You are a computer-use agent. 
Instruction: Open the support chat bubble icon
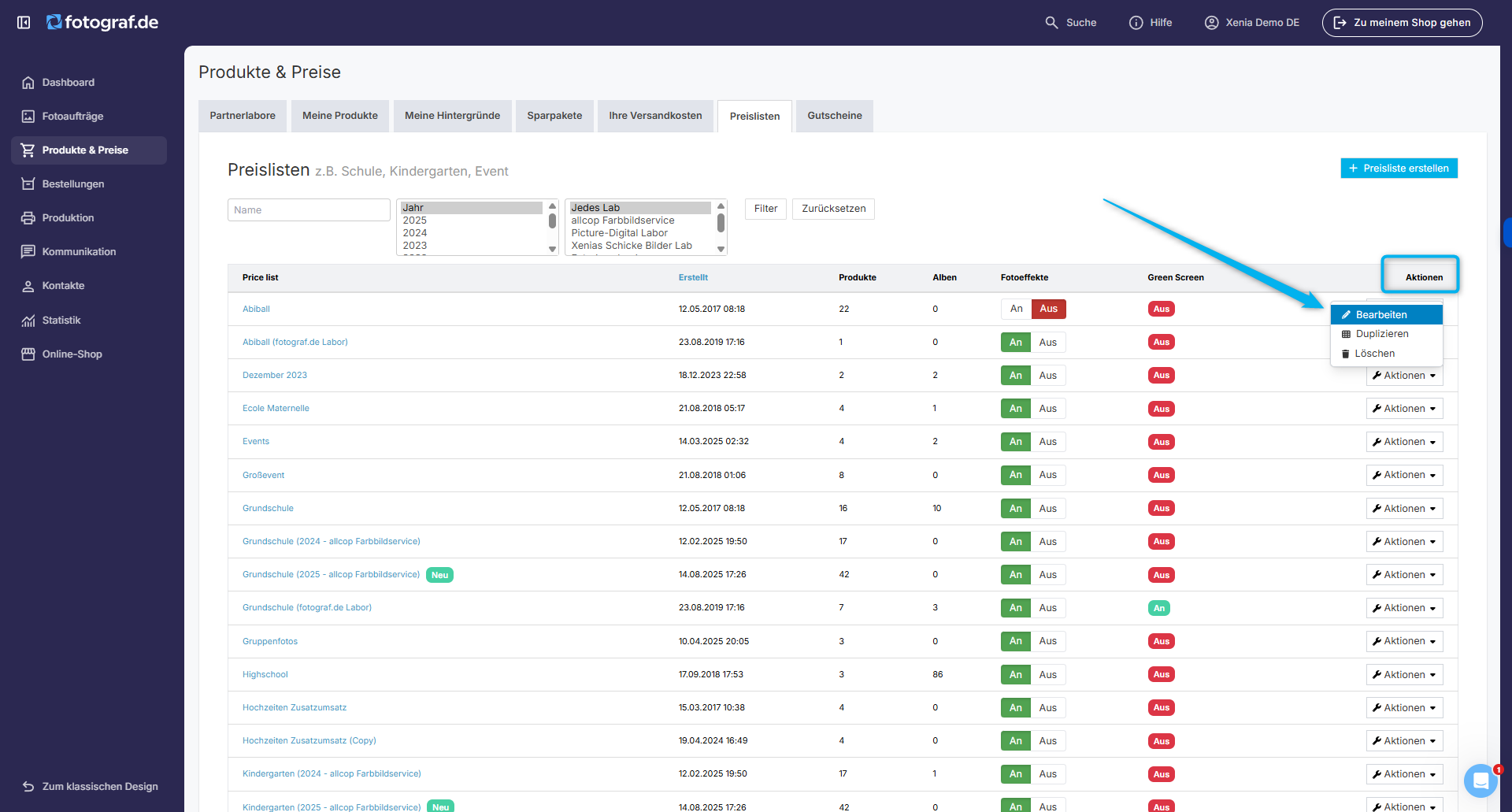coord(1480,780)
